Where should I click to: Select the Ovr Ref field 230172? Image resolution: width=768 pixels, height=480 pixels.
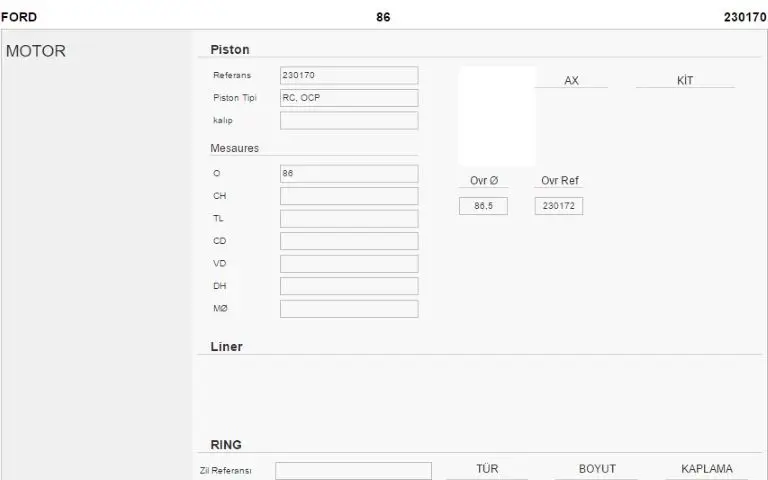(x=558, y=206)
